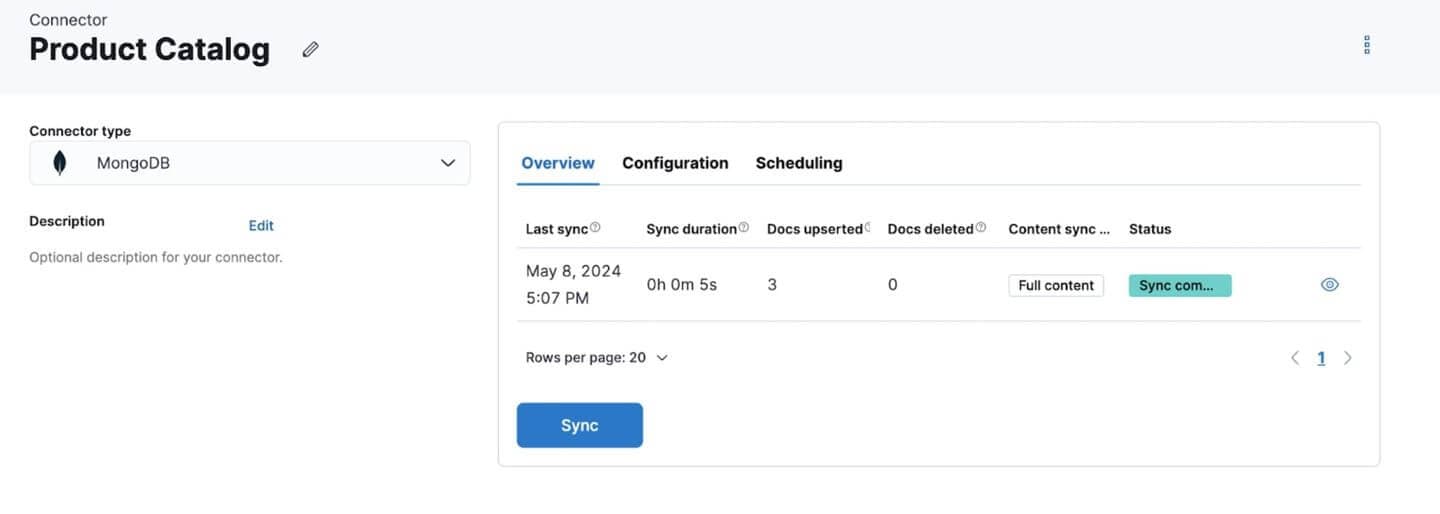Screen dimensions: 1440x514
Task: Go to the previous page arrow
Action: pyautogui.click(x=1295, y=358)
